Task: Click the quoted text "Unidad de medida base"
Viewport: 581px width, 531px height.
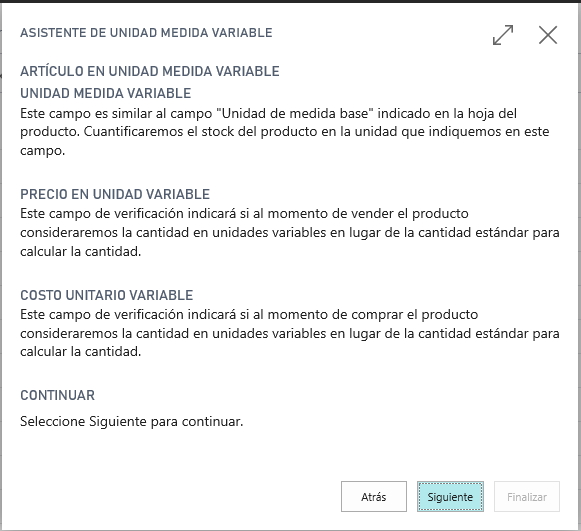Action: point(295,113)
